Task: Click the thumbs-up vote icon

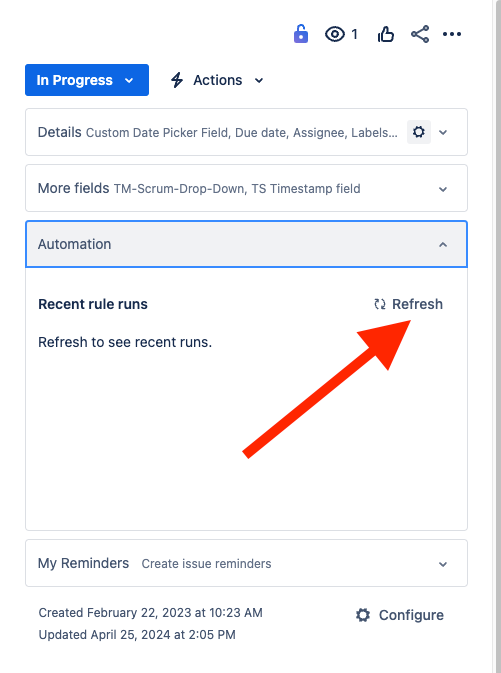Action: tap(386, 34)
